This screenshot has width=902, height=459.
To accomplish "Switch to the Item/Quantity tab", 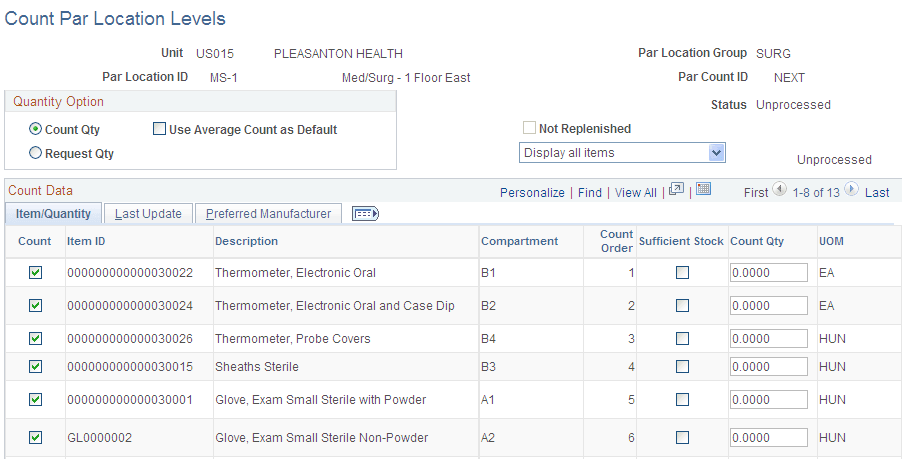I will (x=53, y=213).
